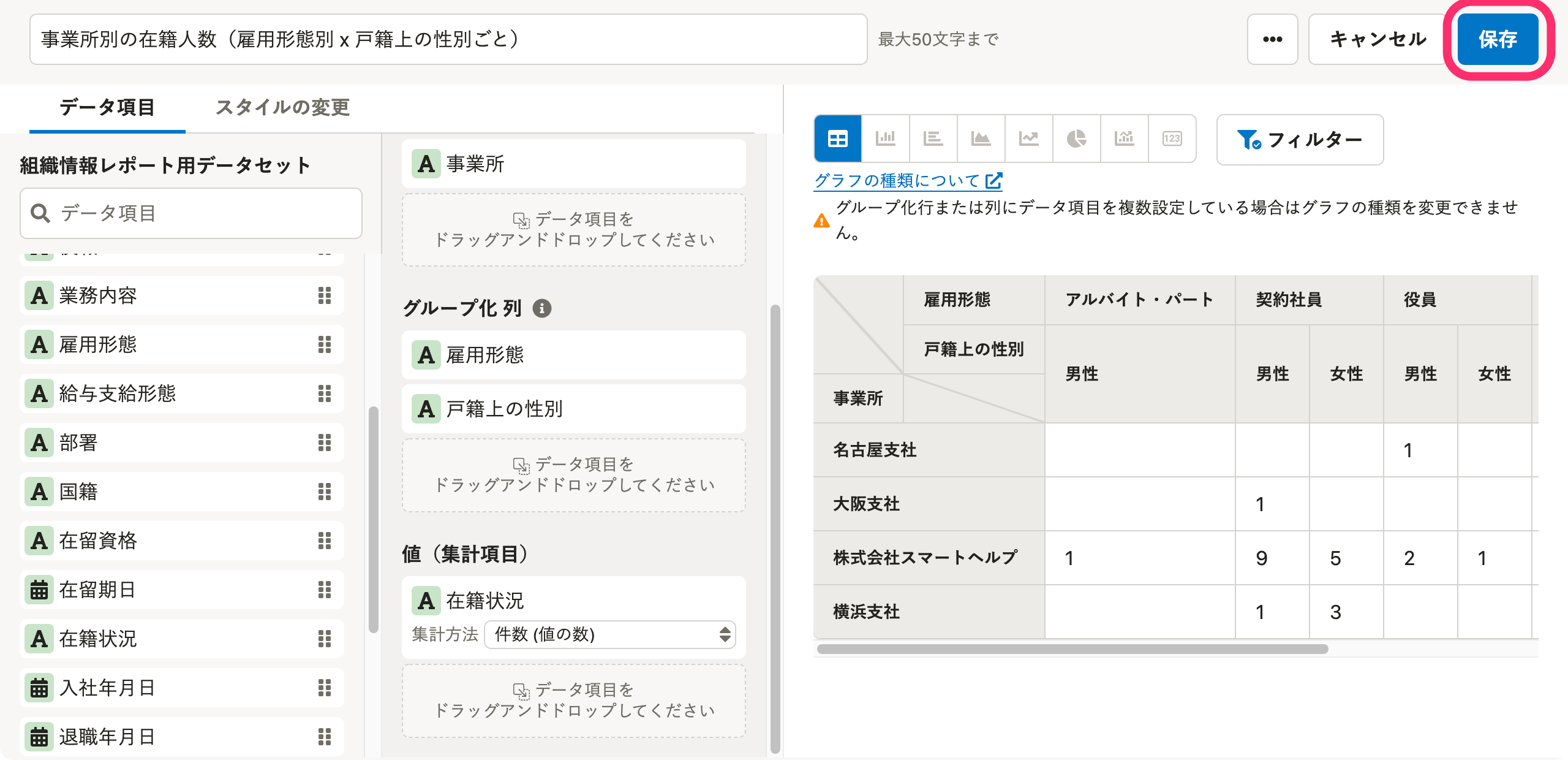1568x760 pixels.
Task: Switch to the データ項目 tab
Action: (107, 108)
